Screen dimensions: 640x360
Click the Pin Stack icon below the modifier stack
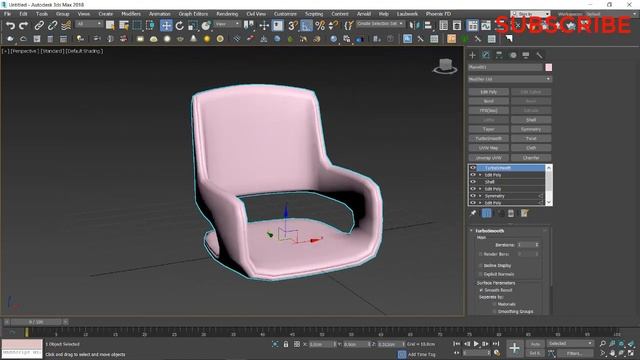tap(473, 213)
